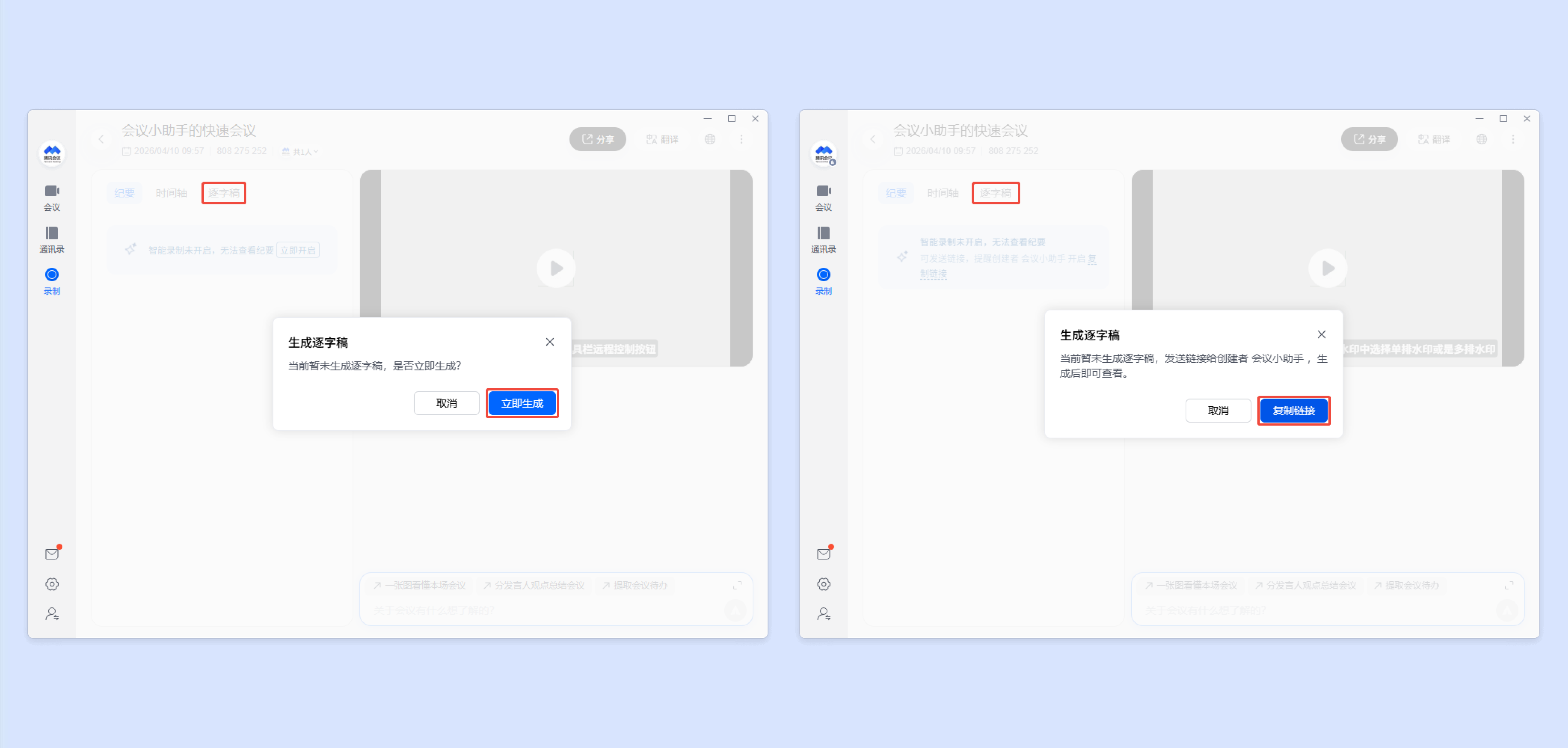Close the right 生成逐字稿 dialog

[x=1322, y=334]
